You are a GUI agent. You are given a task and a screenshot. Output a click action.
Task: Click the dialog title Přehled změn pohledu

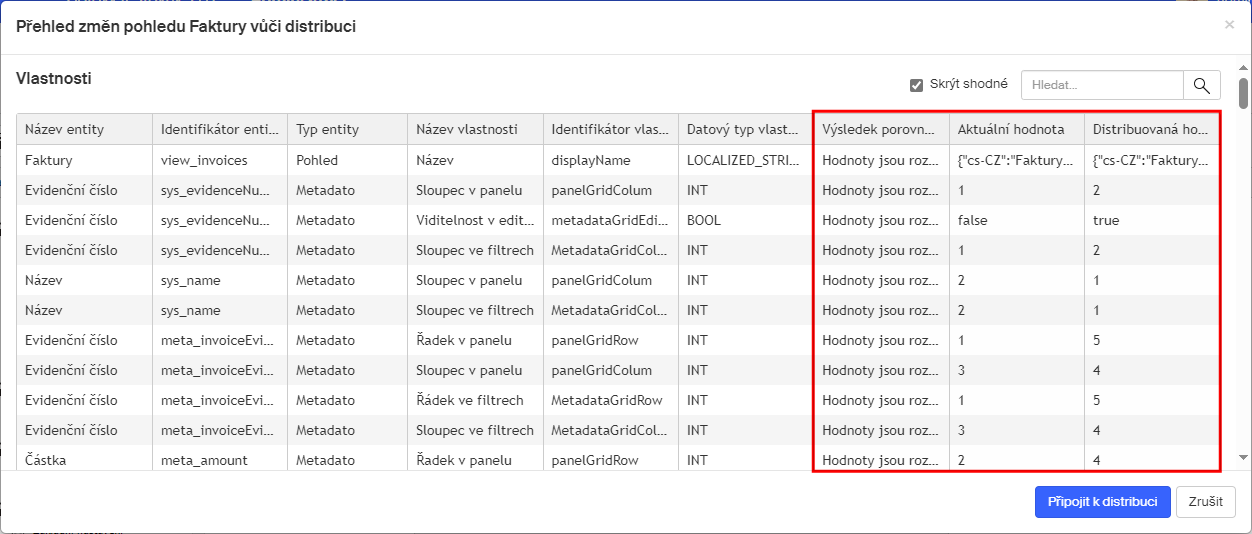(x=186, y=26)
